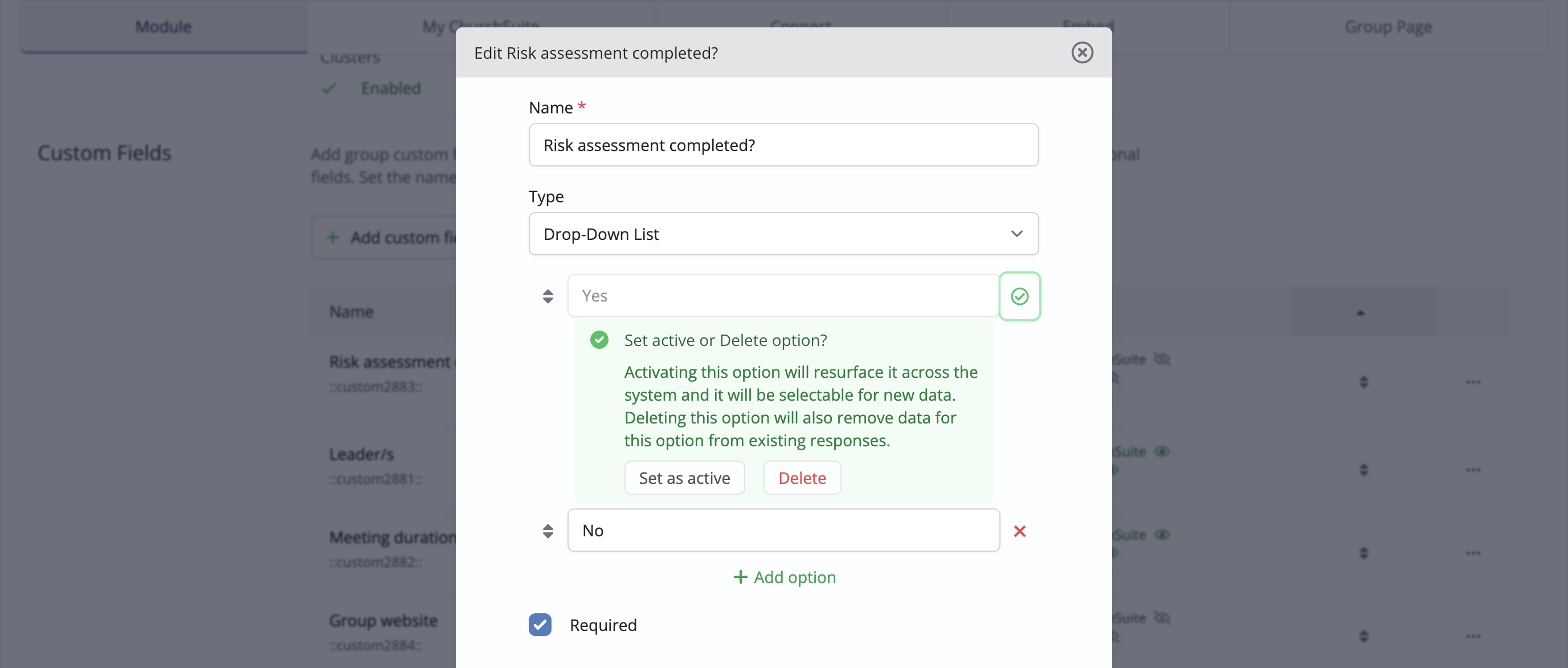This screenshot has width=1568, height=668.
Task: Remove the No option with red X
Action: (1019, 531)
